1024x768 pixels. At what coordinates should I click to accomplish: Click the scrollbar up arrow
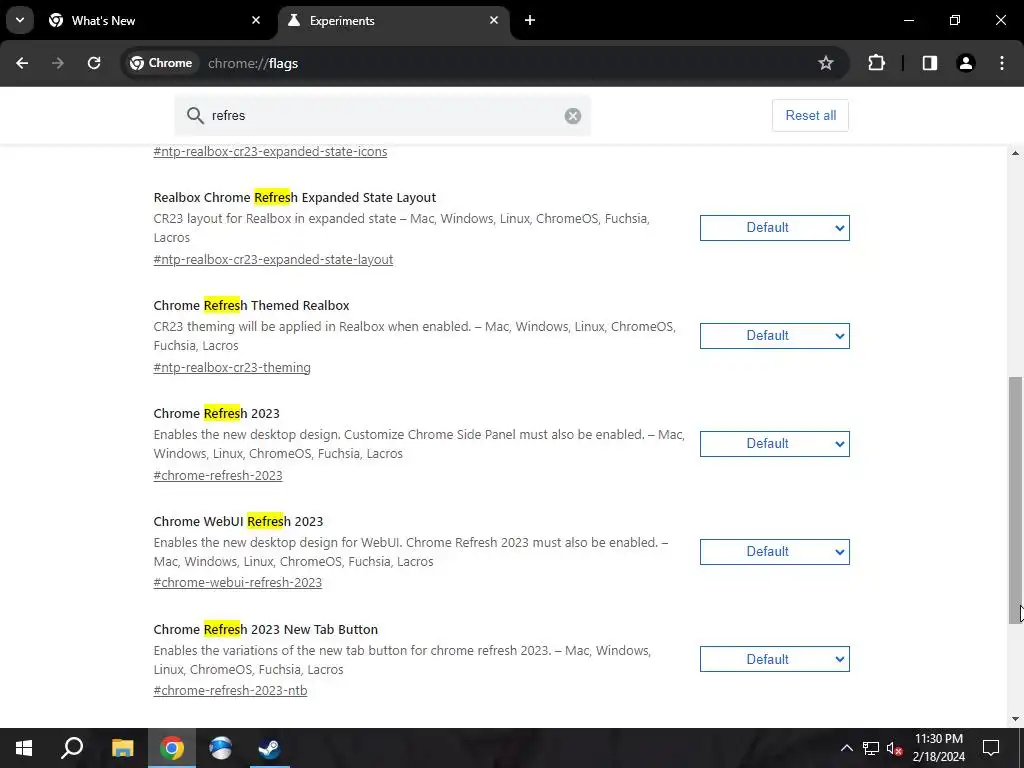click(x=1016, y=153)
